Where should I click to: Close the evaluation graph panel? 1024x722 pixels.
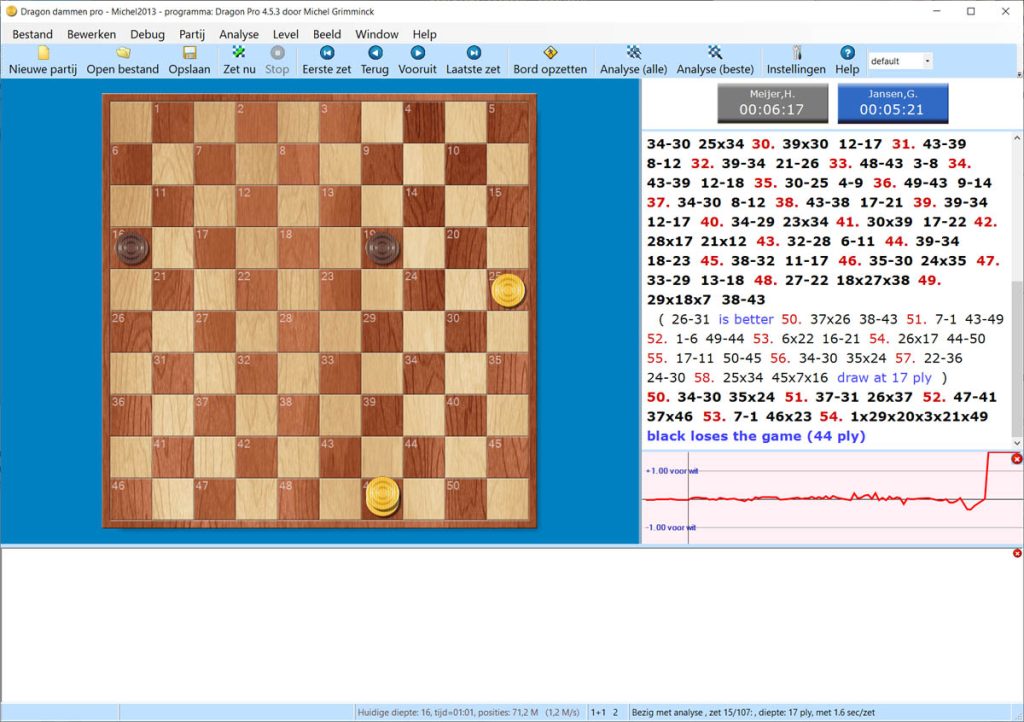coord(1017,459)
